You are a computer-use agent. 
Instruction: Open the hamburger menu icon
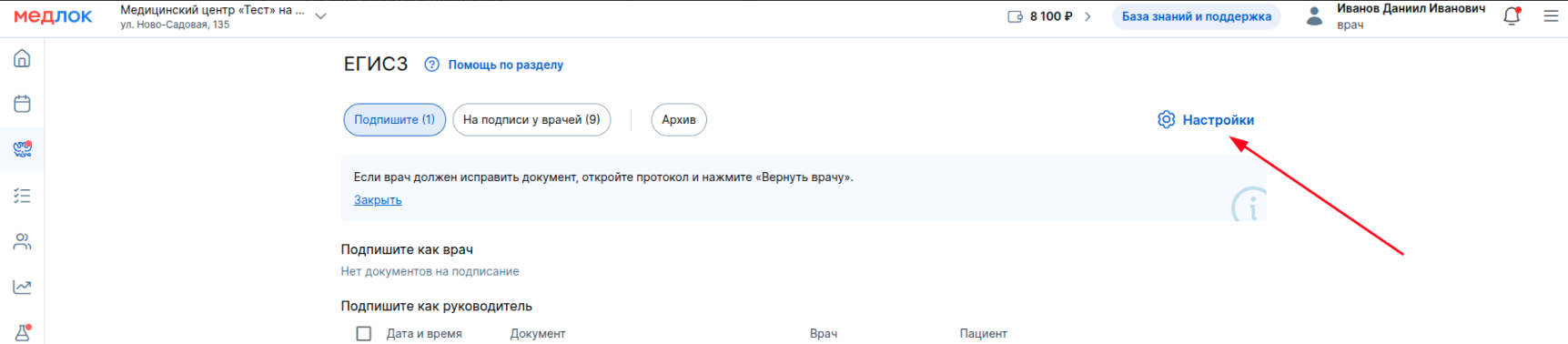(x=1551, y=16)
